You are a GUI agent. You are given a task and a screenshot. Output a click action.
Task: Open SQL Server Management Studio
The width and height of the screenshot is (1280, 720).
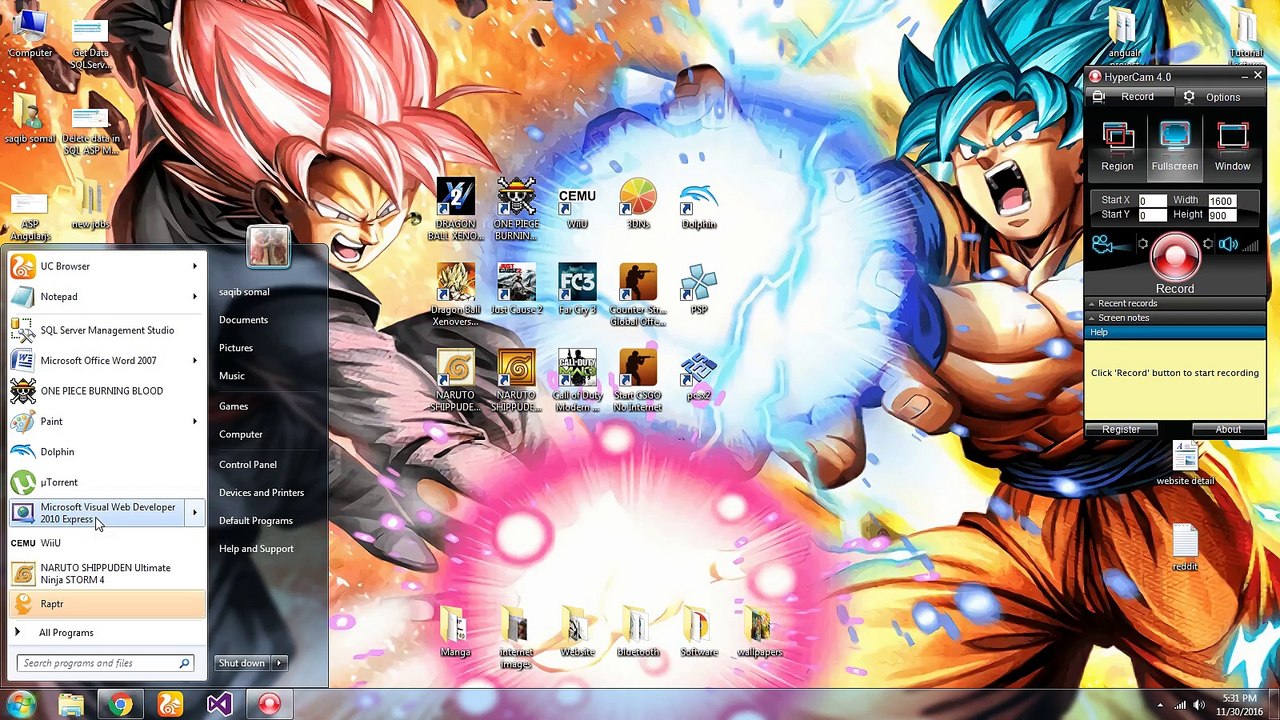[106, 330]
